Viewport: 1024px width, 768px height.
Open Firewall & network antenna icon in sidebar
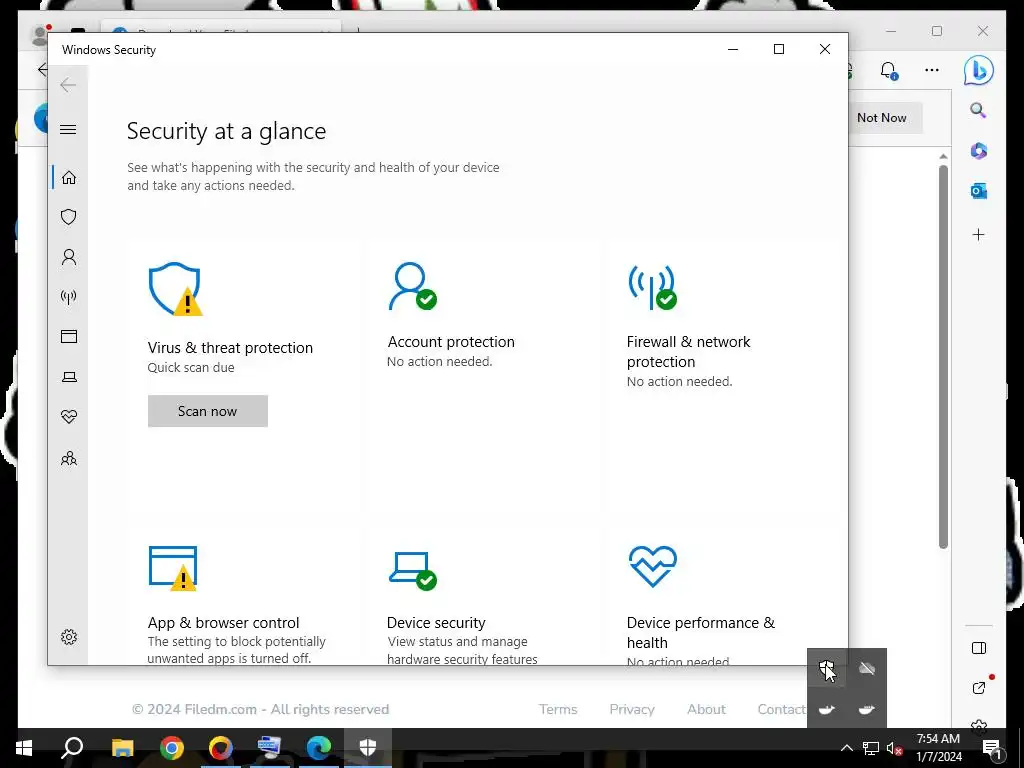point(69,297)
